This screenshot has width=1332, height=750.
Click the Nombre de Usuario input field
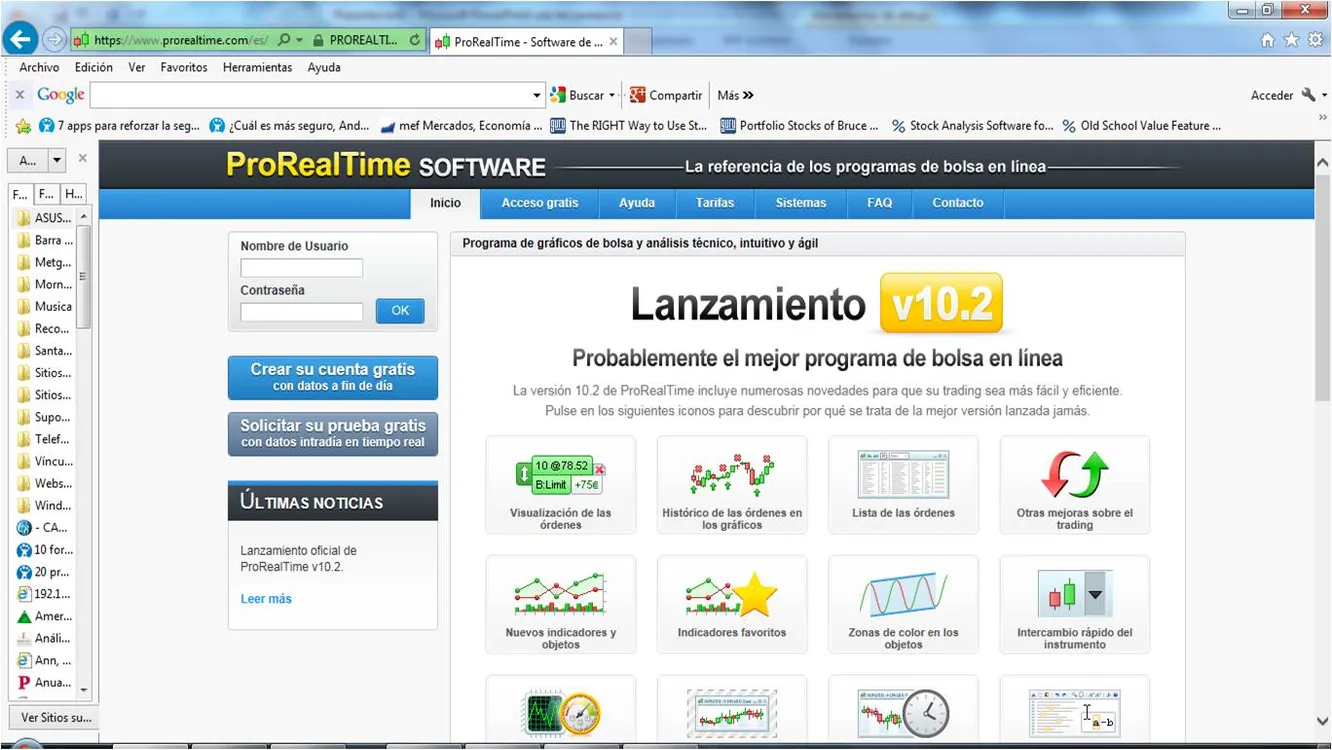click(301, 268)
